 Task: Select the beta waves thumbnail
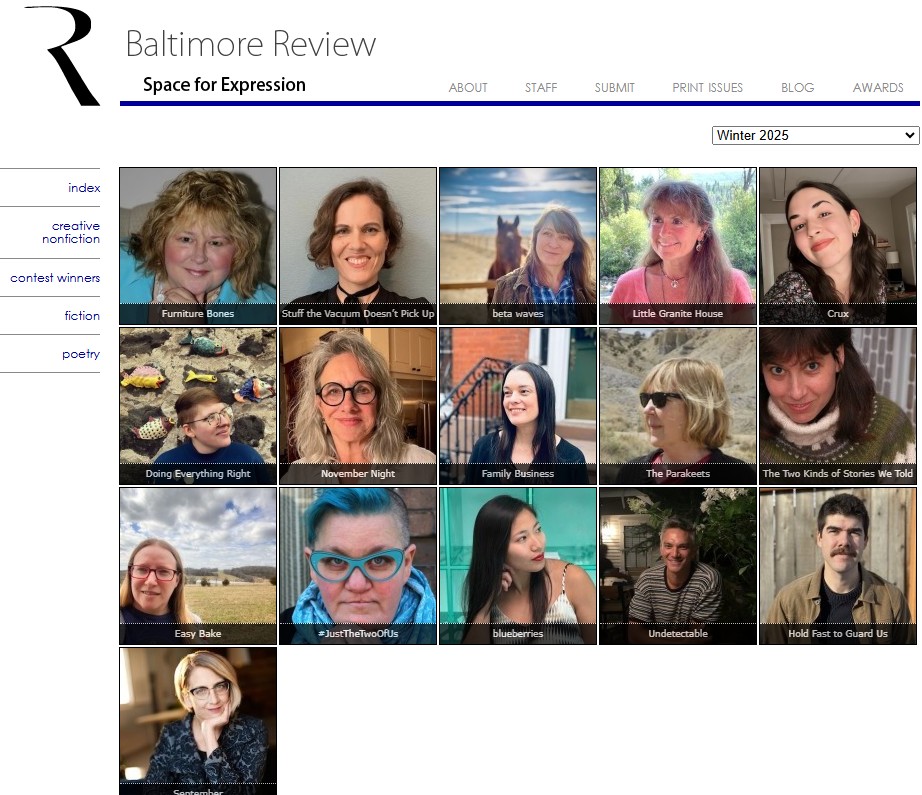(518, 246)
